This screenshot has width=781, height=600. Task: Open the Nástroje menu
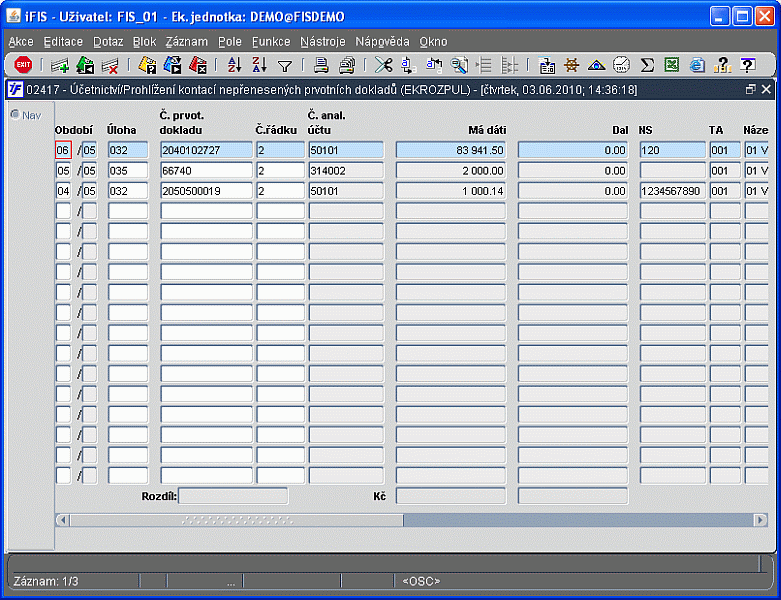click(322, 42)
